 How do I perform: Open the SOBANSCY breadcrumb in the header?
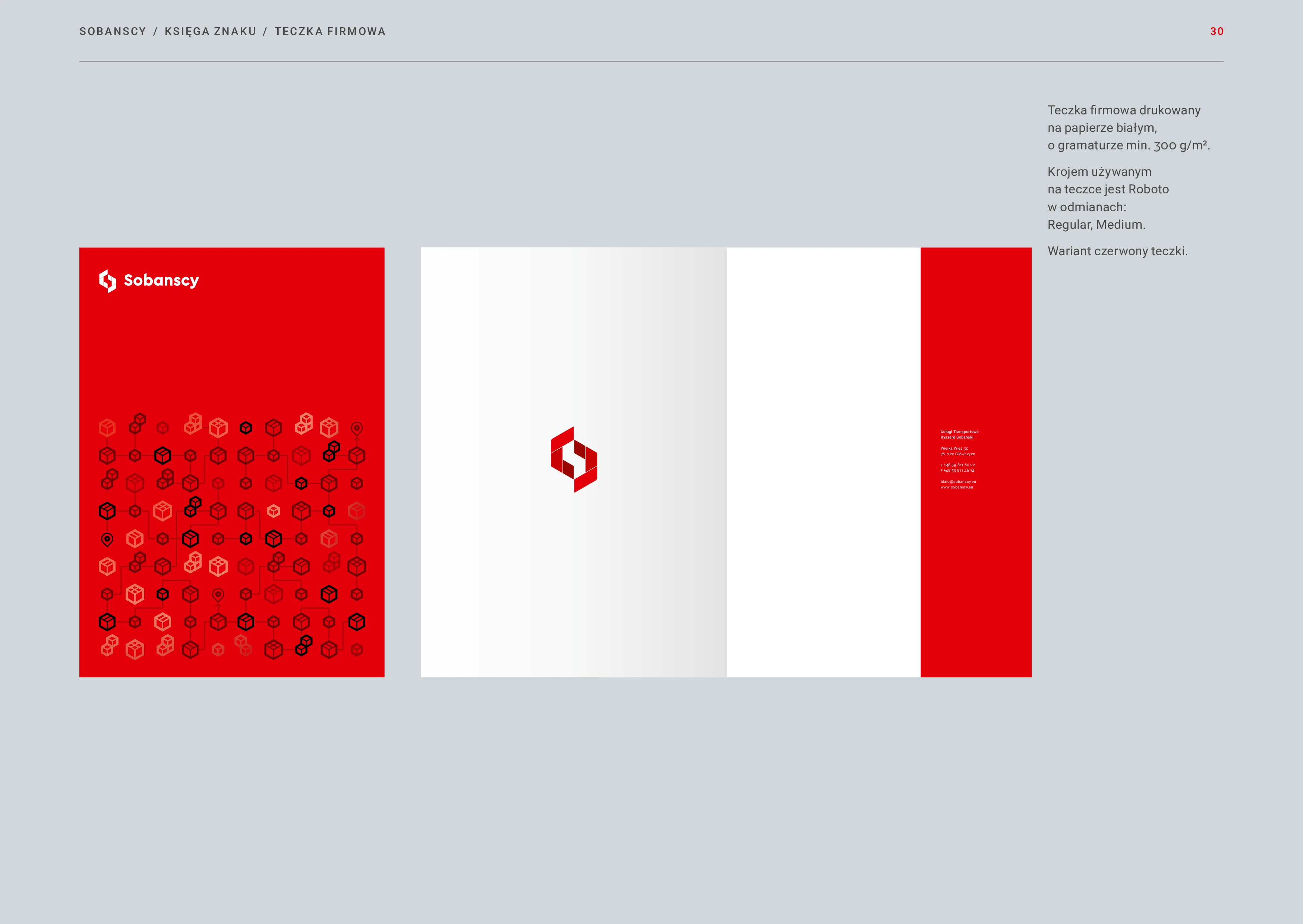113,31
